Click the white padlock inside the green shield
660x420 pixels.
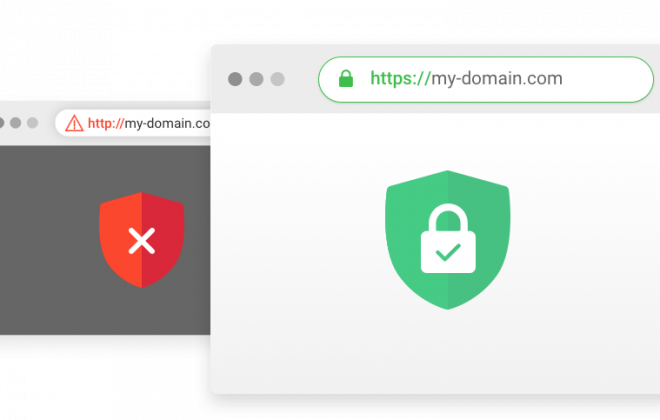pyautogui.click(x=448, y=238)
